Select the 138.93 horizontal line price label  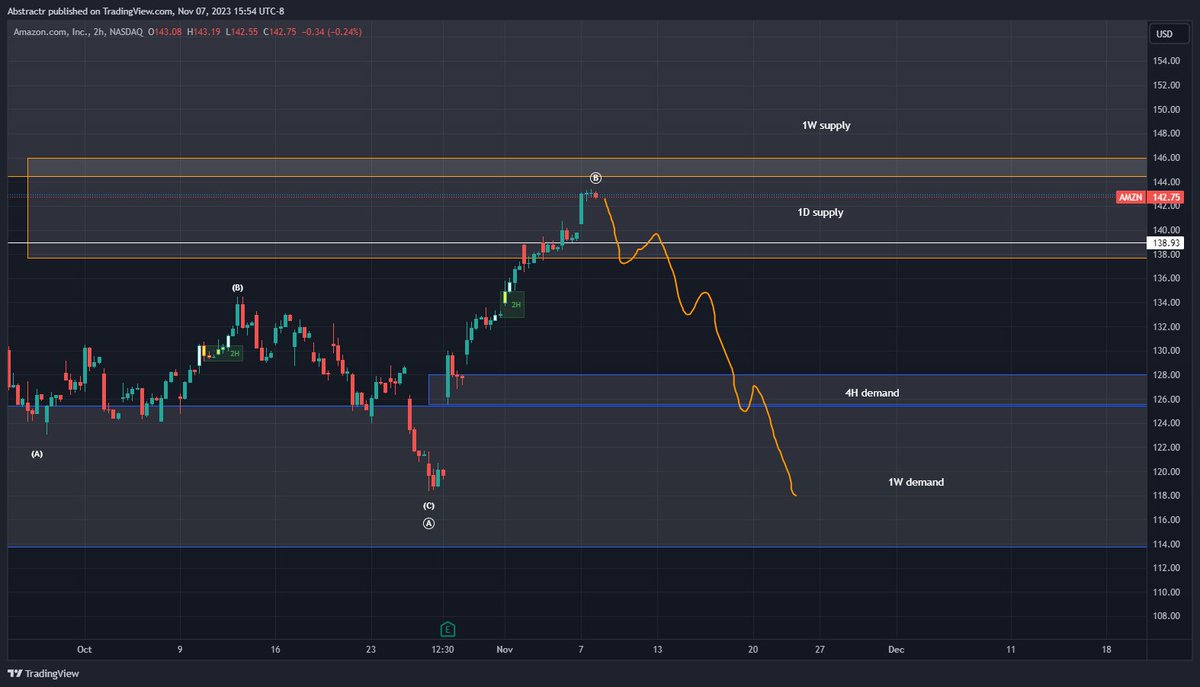click(x=1165, y=243)
